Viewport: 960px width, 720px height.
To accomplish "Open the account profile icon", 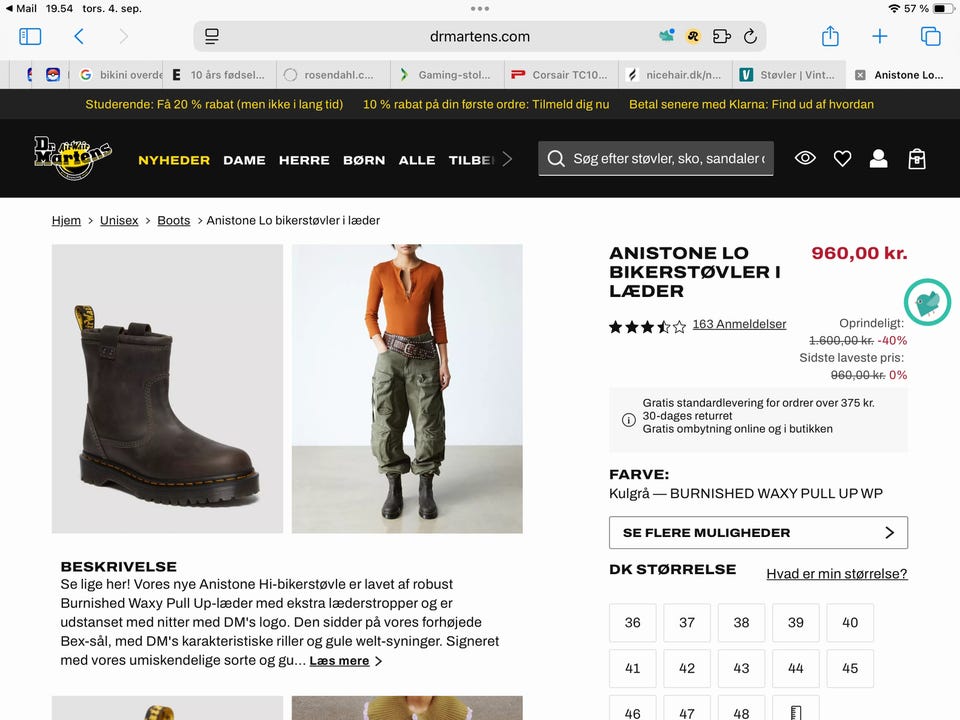I will tap(879, 158).
